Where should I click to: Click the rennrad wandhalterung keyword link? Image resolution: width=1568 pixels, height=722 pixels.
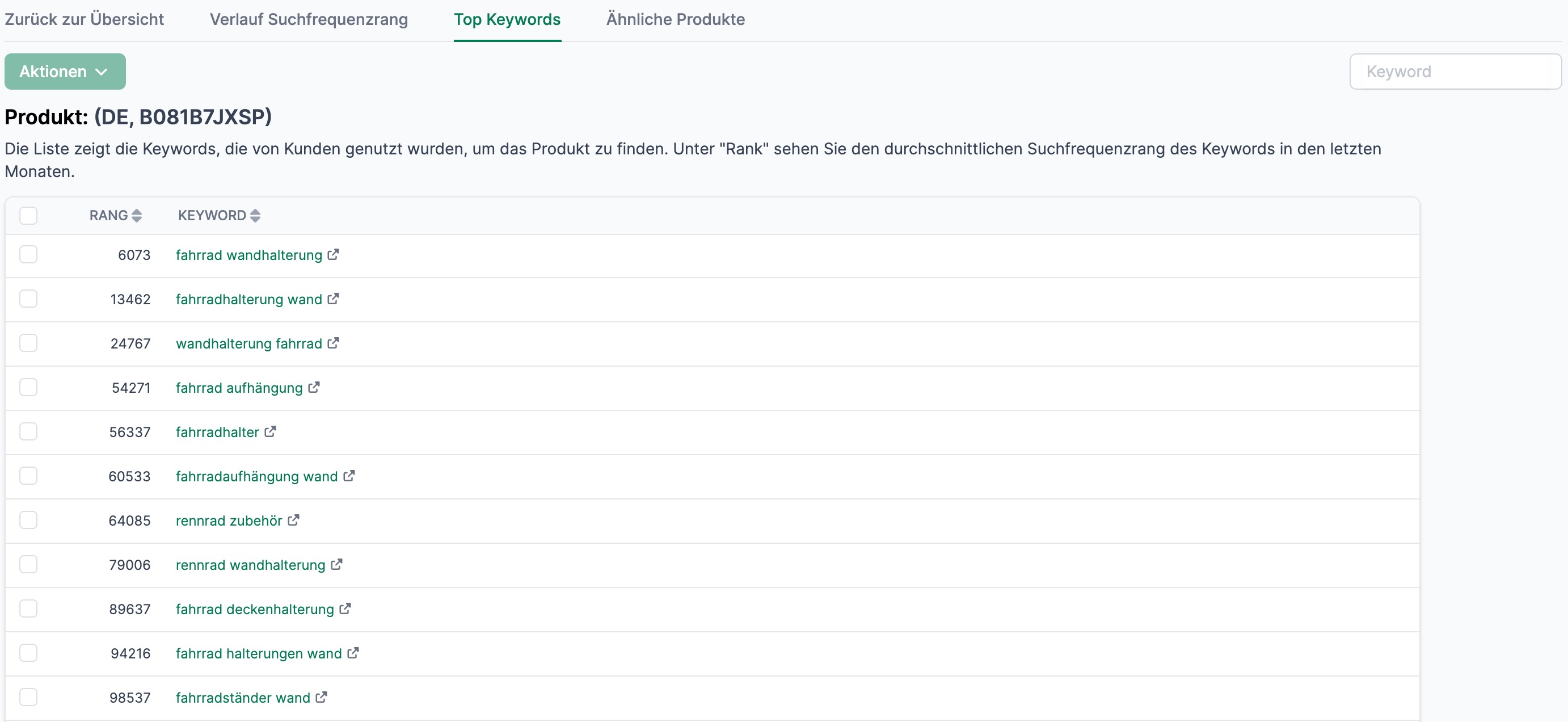pyautogui.click(x=250, y=565)
